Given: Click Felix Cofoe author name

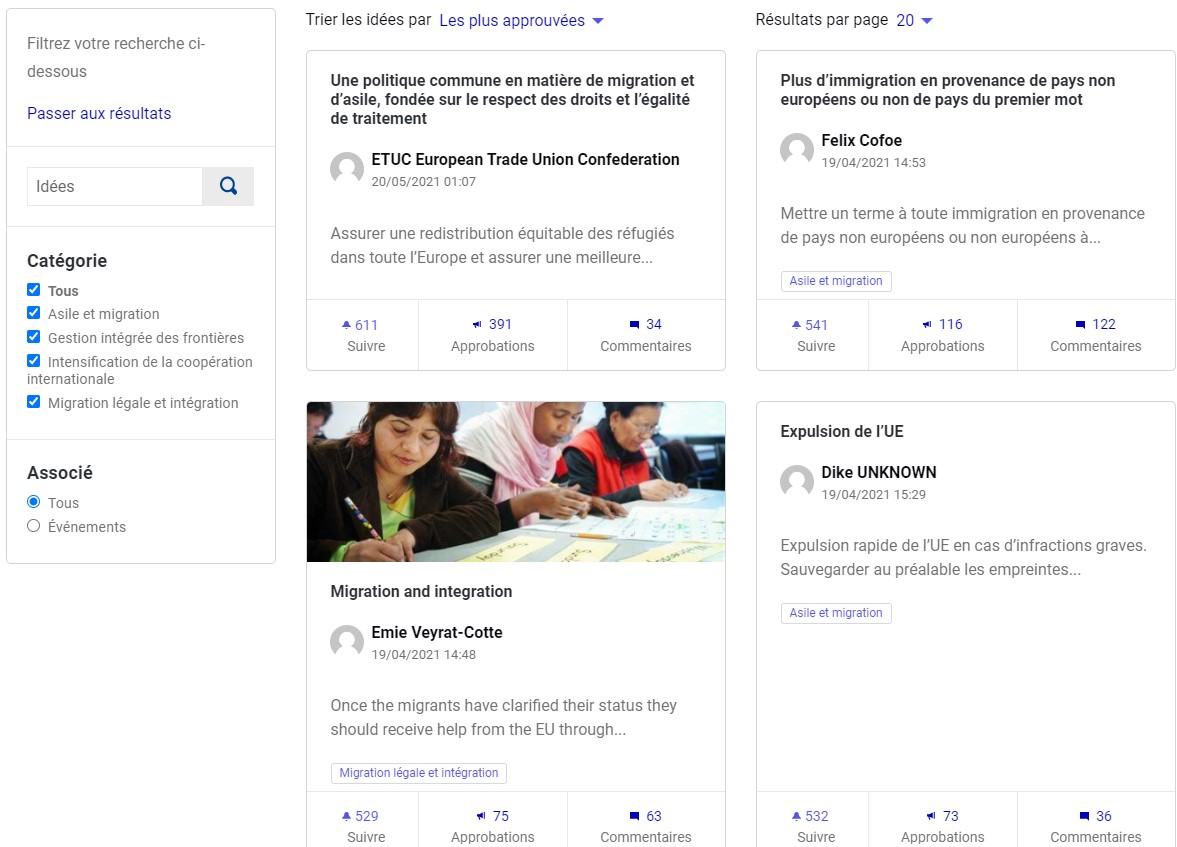Looking at the screenshot, I should (862, 140).
